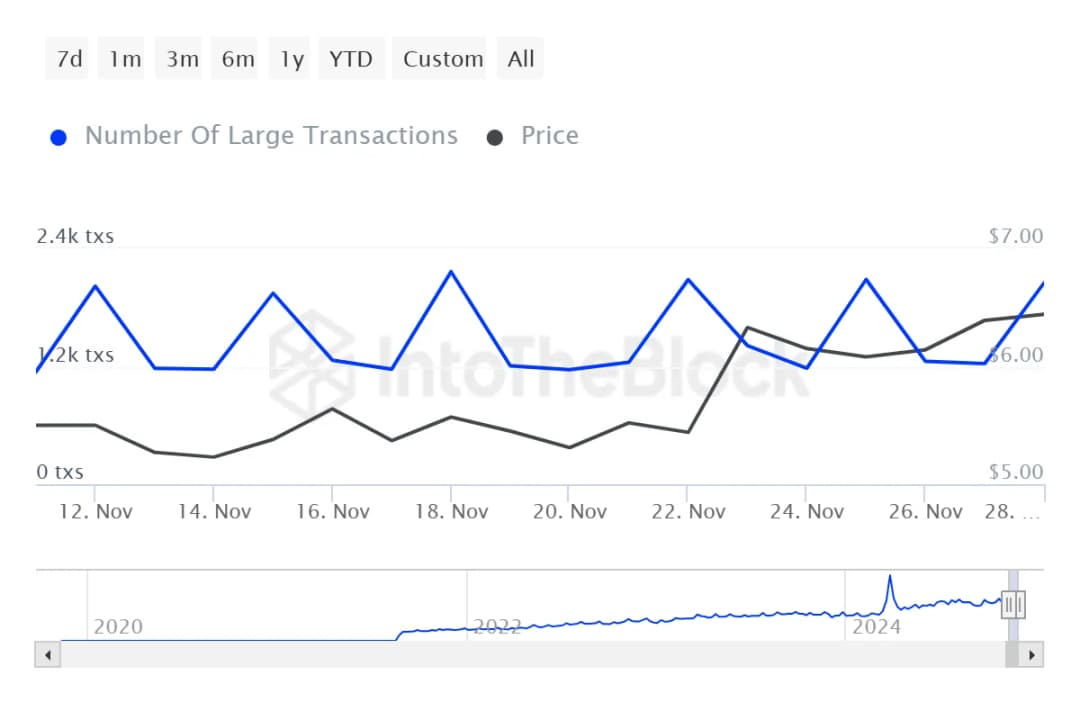The height and width of the screenshot is (720, 1080).
Task: Click the 2024 spike in navigator
Action: (x=889, y=579)
